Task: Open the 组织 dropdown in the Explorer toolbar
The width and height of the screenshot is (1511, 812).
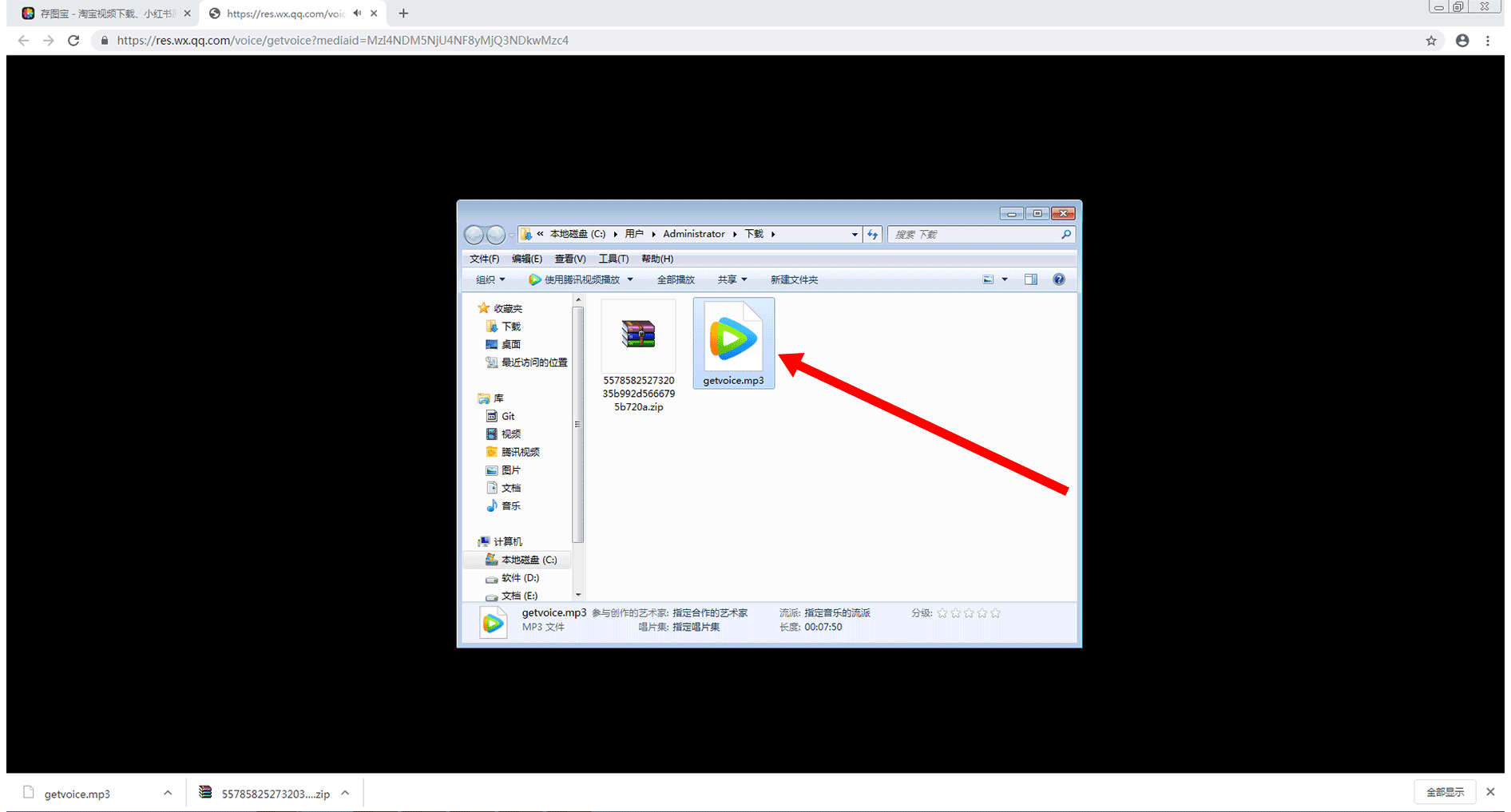Action: tap(490, 279)
